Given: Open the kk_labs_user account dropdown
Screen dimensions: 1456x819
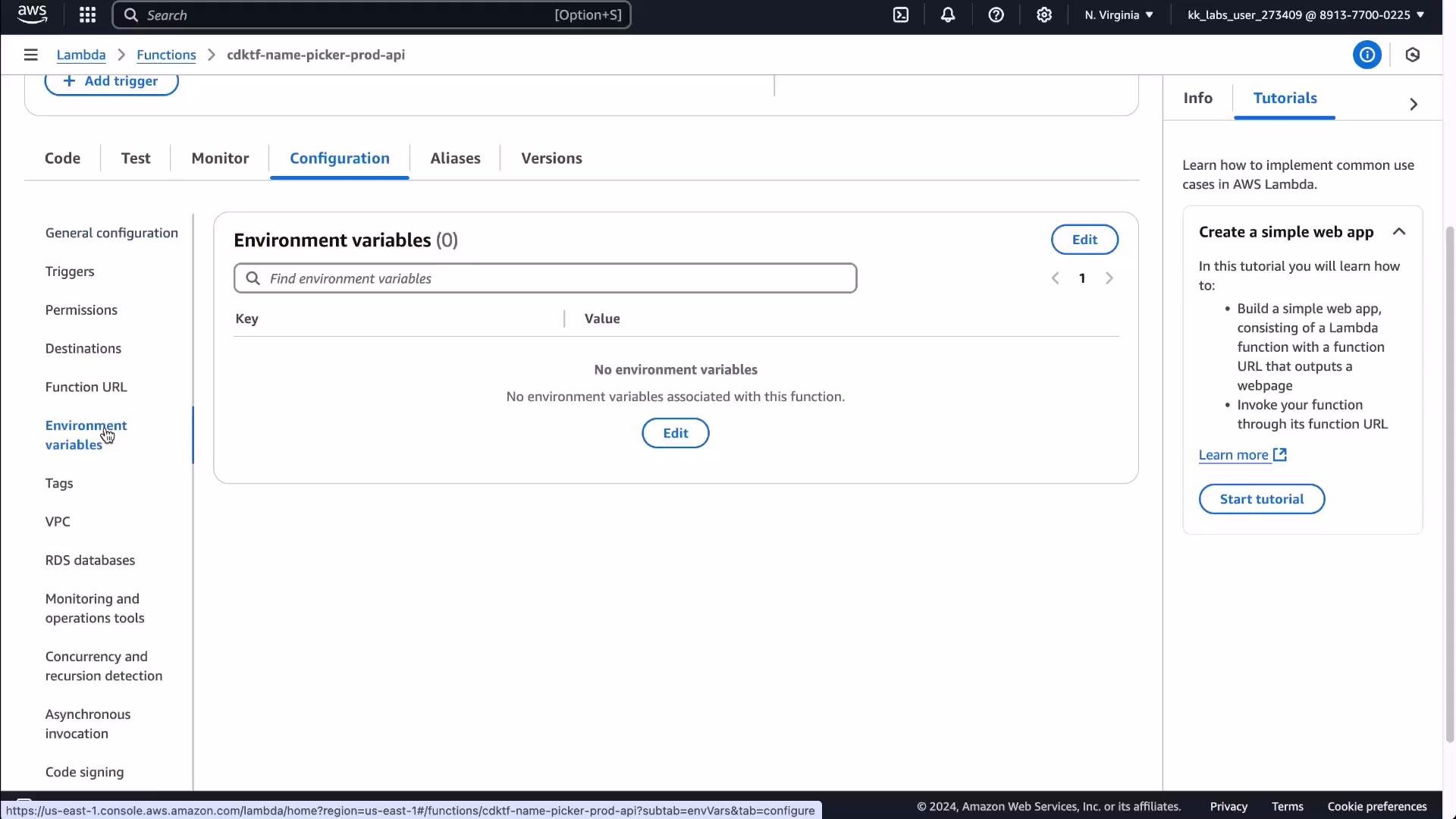Looking at the screenshot, I should coord(1306,15).
